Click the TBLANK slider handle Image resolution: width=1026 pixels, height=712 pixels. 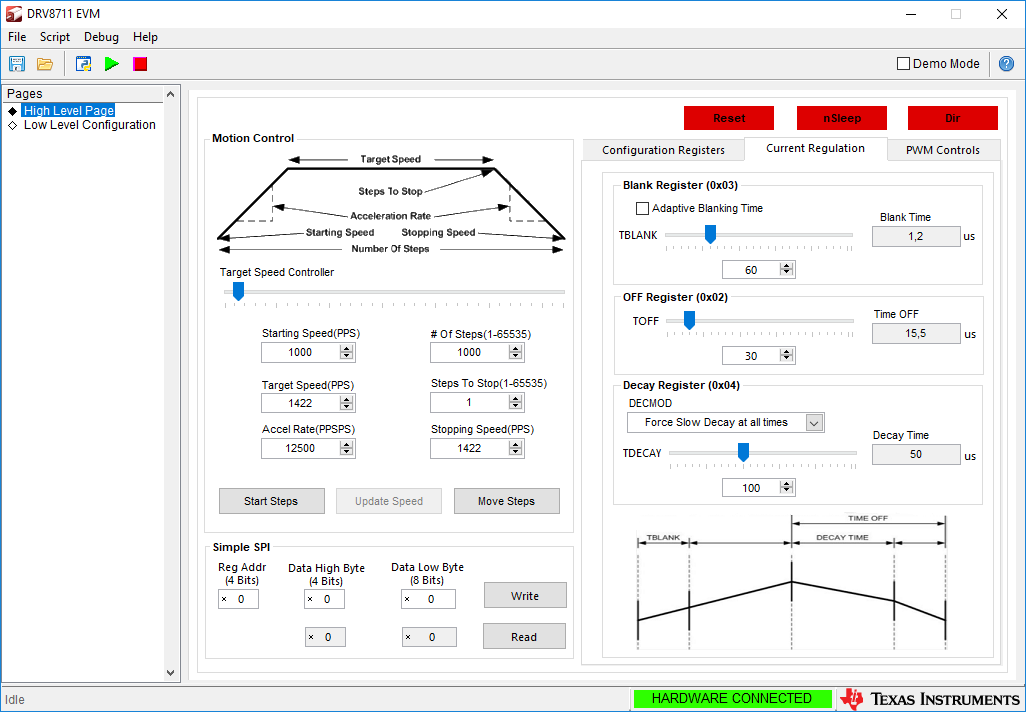710,234
